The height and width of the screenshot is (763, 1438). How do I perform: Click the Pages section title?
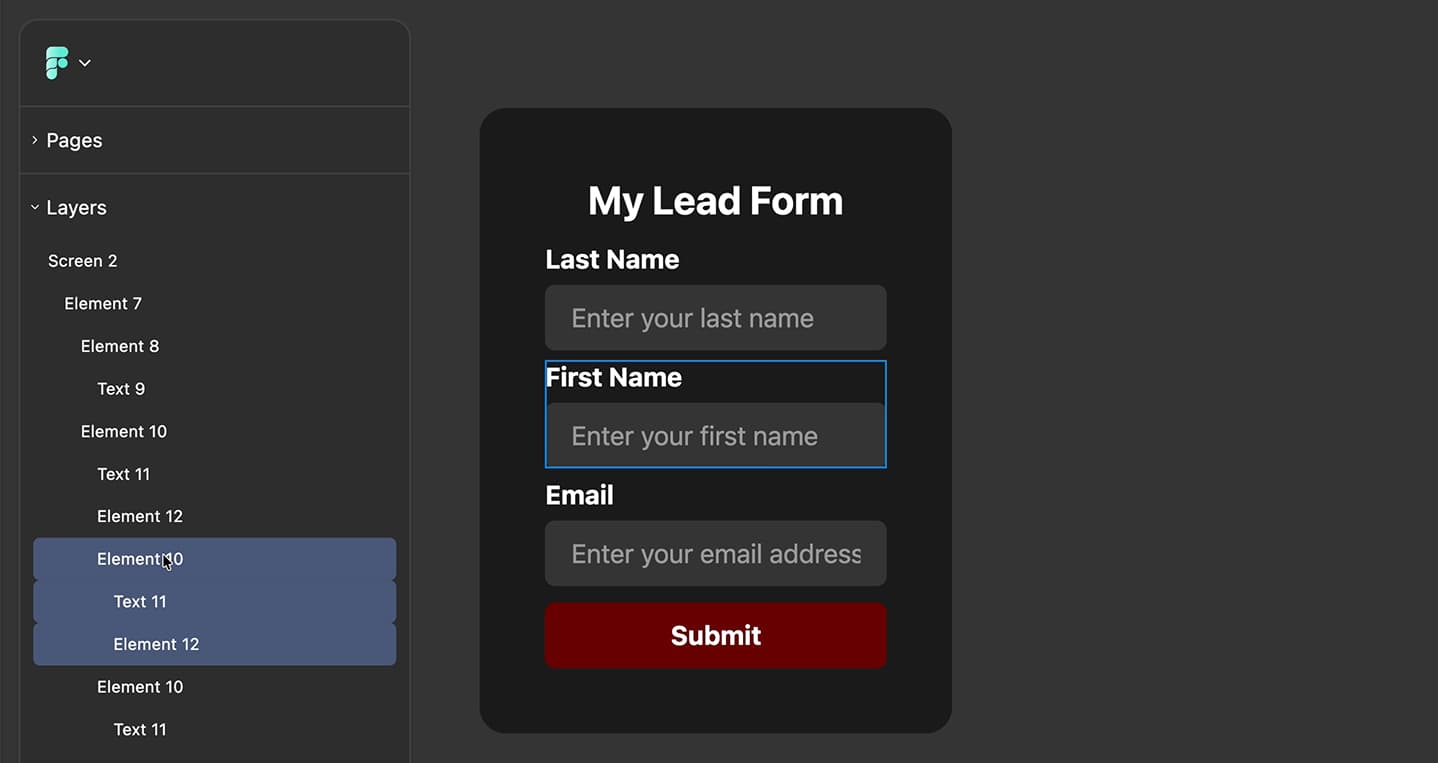pyautogui.click(x=75, y=141)
